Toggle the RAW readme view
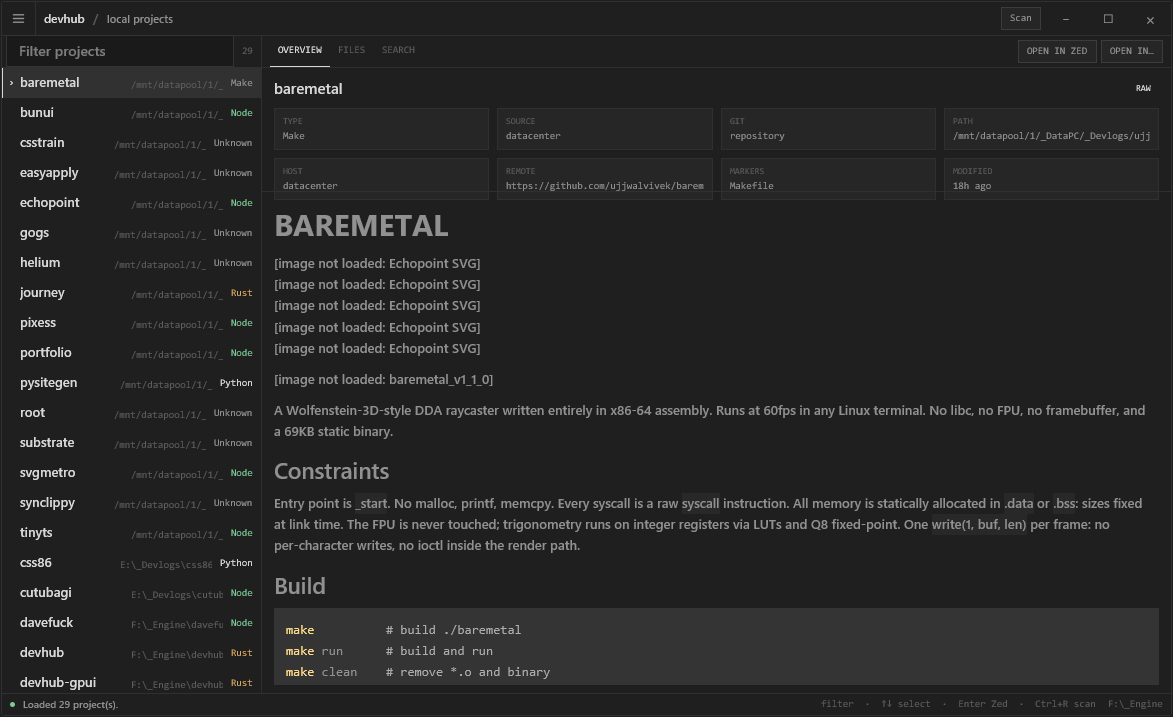Image resolution: width=1173 pixels, height=717 pixels. coord(1143,88)
